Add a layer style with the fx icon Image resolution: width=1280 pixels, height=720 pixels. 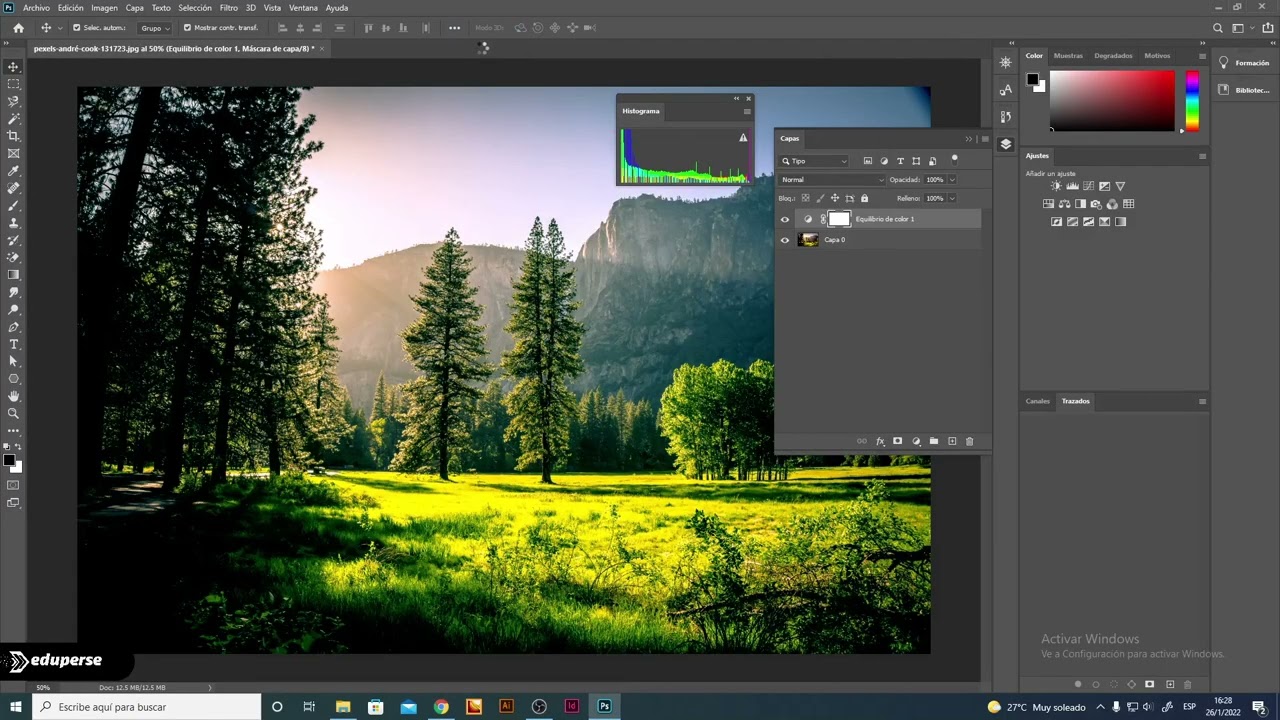pos(880,441)
